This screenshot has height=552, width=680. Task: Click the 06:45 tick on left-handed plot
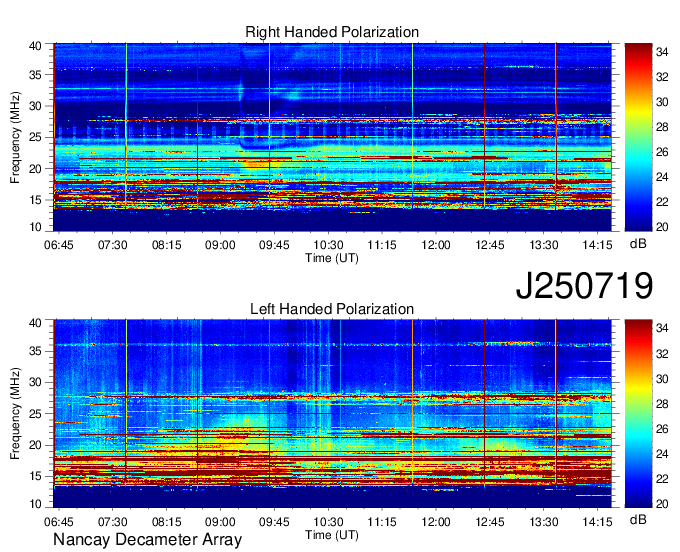(59, 522)
